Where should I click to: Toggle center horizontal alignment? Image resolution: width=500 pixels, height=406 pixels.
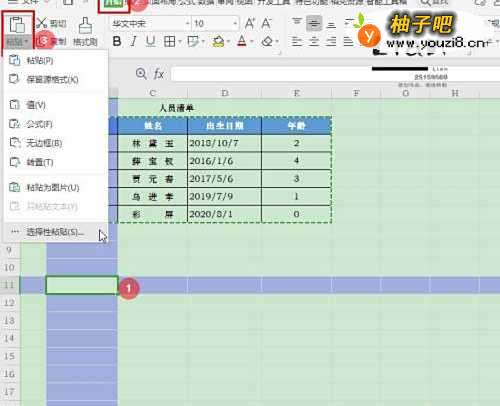tap(313, 42)
